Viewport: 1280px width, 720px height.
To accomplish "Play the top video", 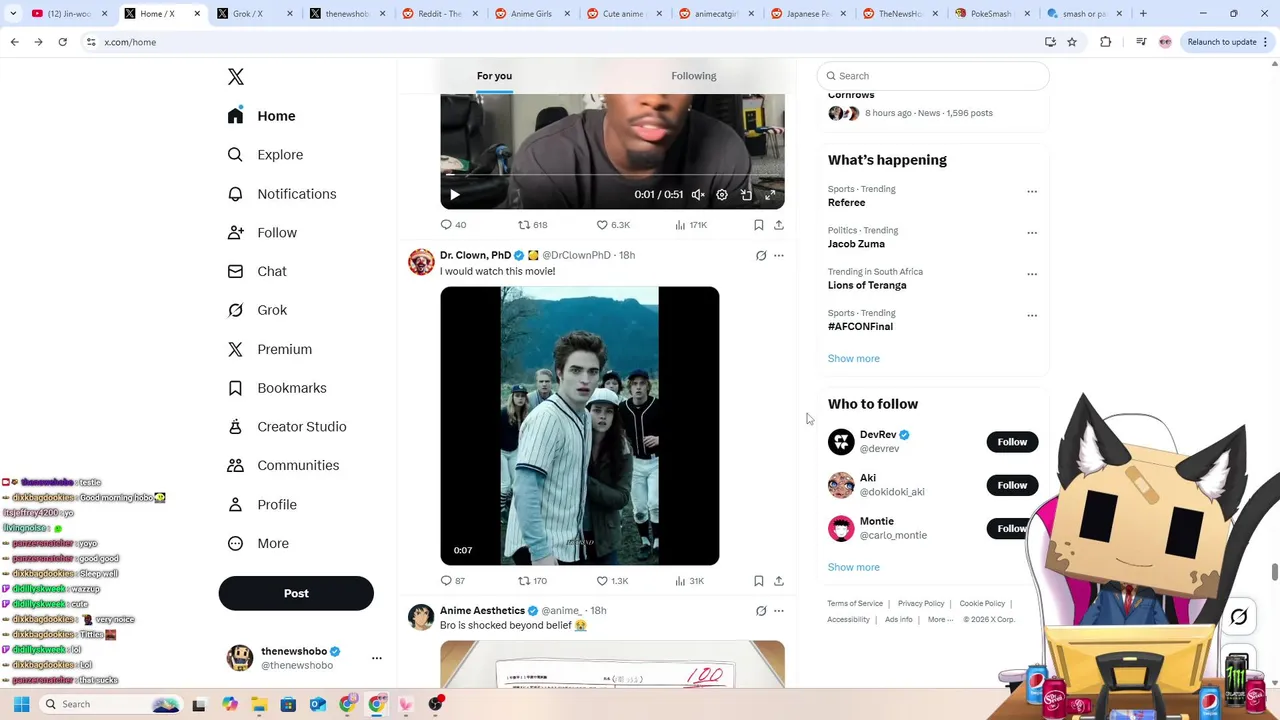I will coord(454,195).
